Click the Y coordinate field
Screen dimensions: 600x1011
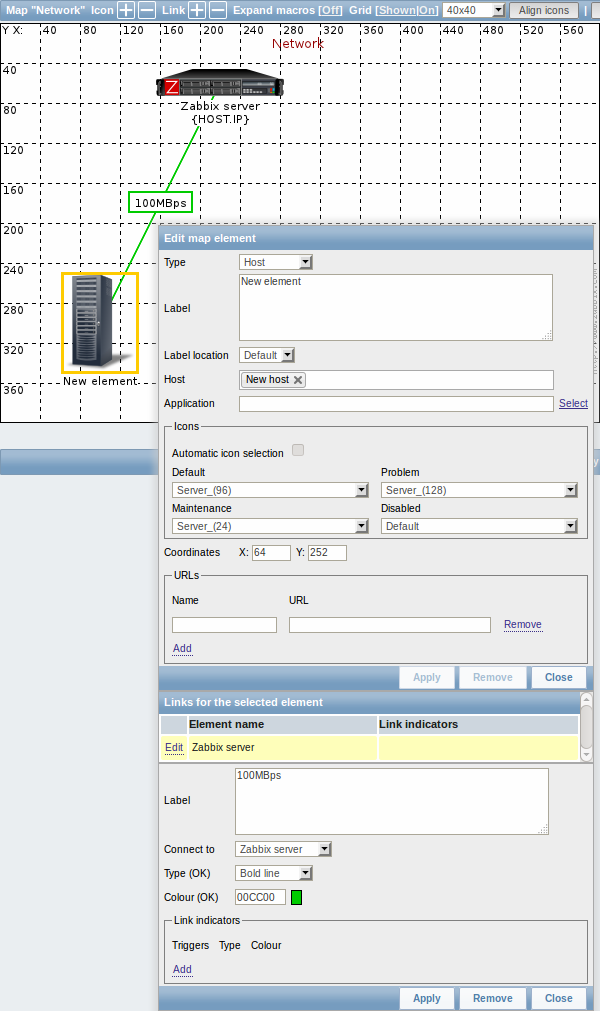327,553
